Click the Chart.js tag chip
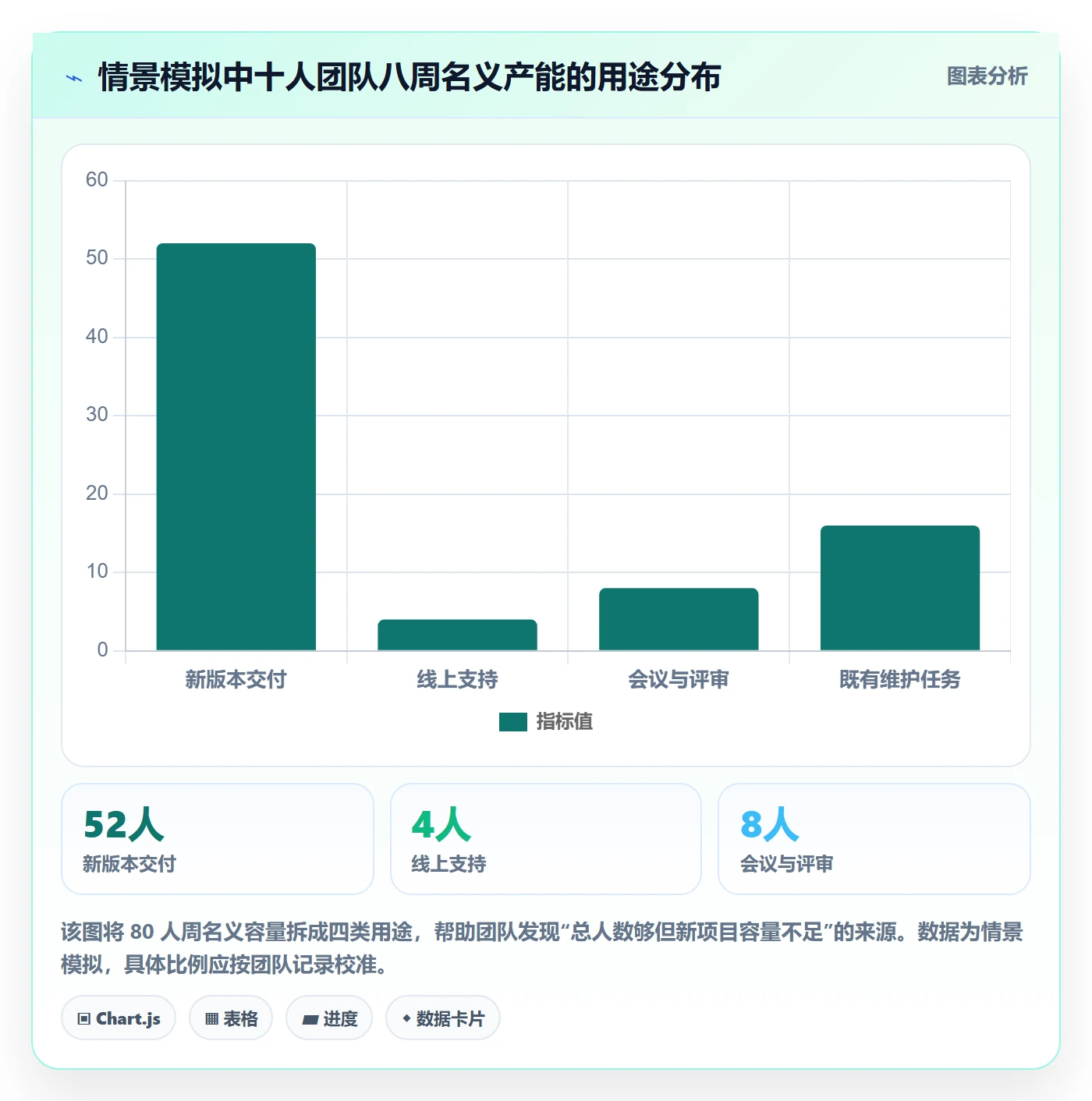The height and width of the screenshot is (1101, 1092). point(119,1018)
